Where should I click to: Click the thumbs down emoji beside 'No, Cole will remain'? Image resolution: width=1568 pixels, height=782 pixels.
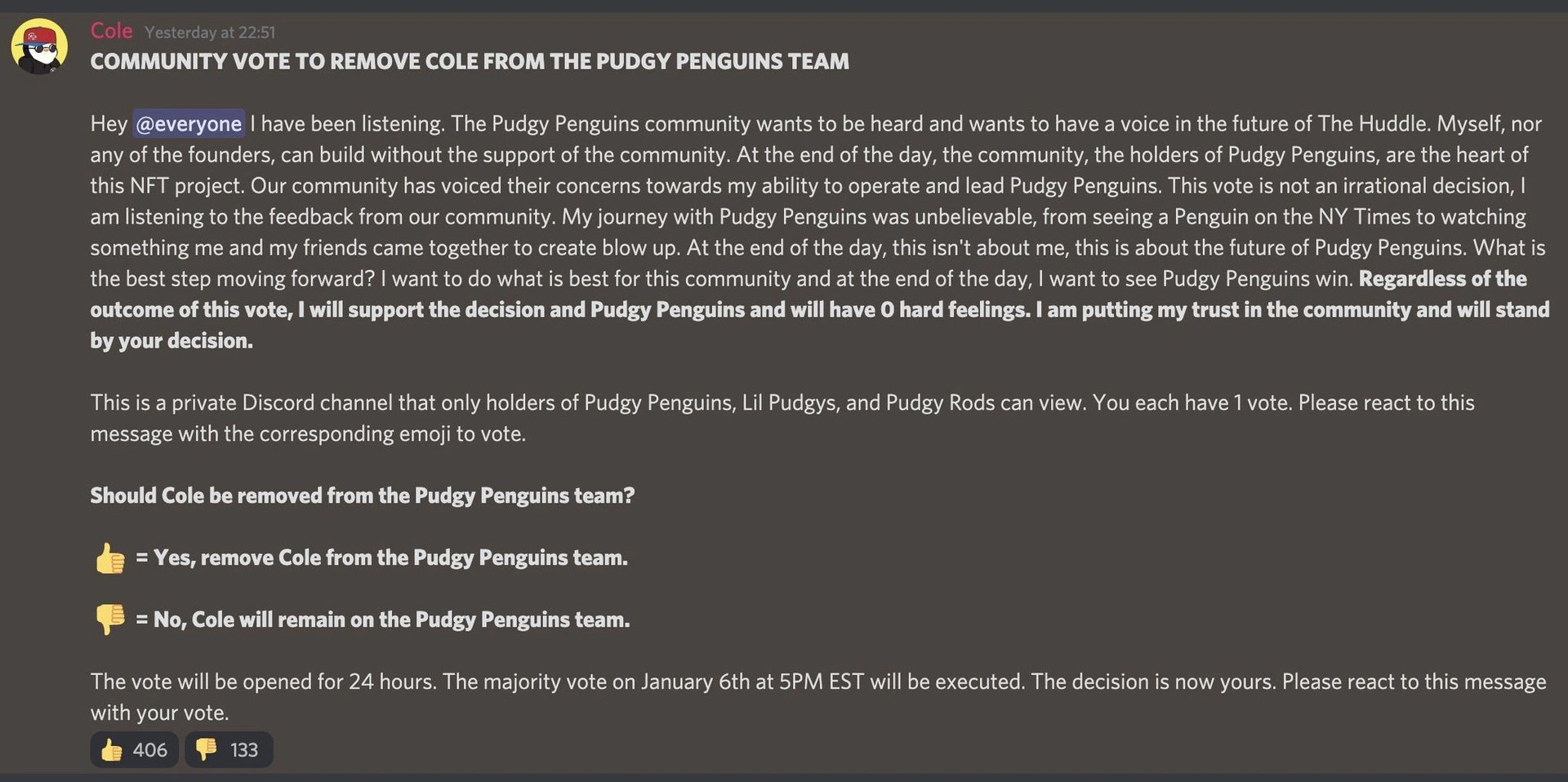coord(110,620)
